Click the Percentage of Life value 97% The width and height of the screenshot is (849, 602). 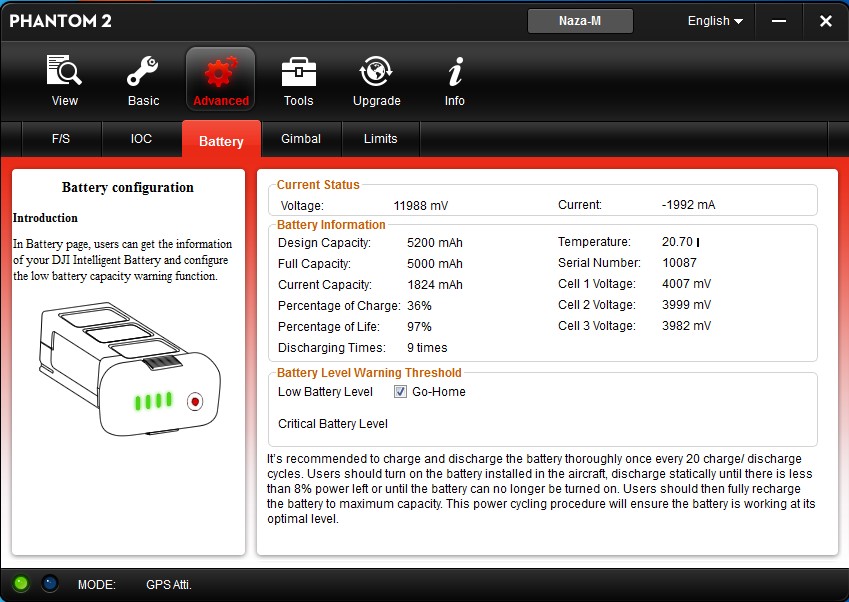click(x=419, y=327)
